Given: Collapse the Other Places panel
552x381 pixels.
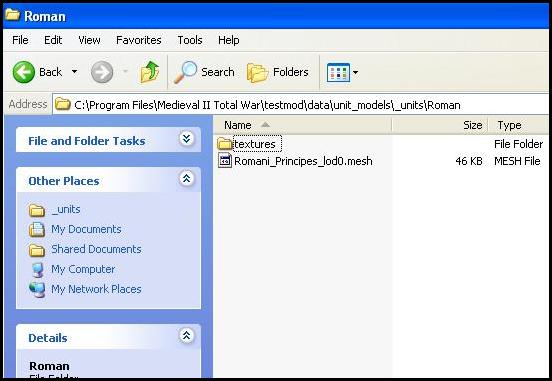Looking at the screenshot, I should (x=187, y=179).
